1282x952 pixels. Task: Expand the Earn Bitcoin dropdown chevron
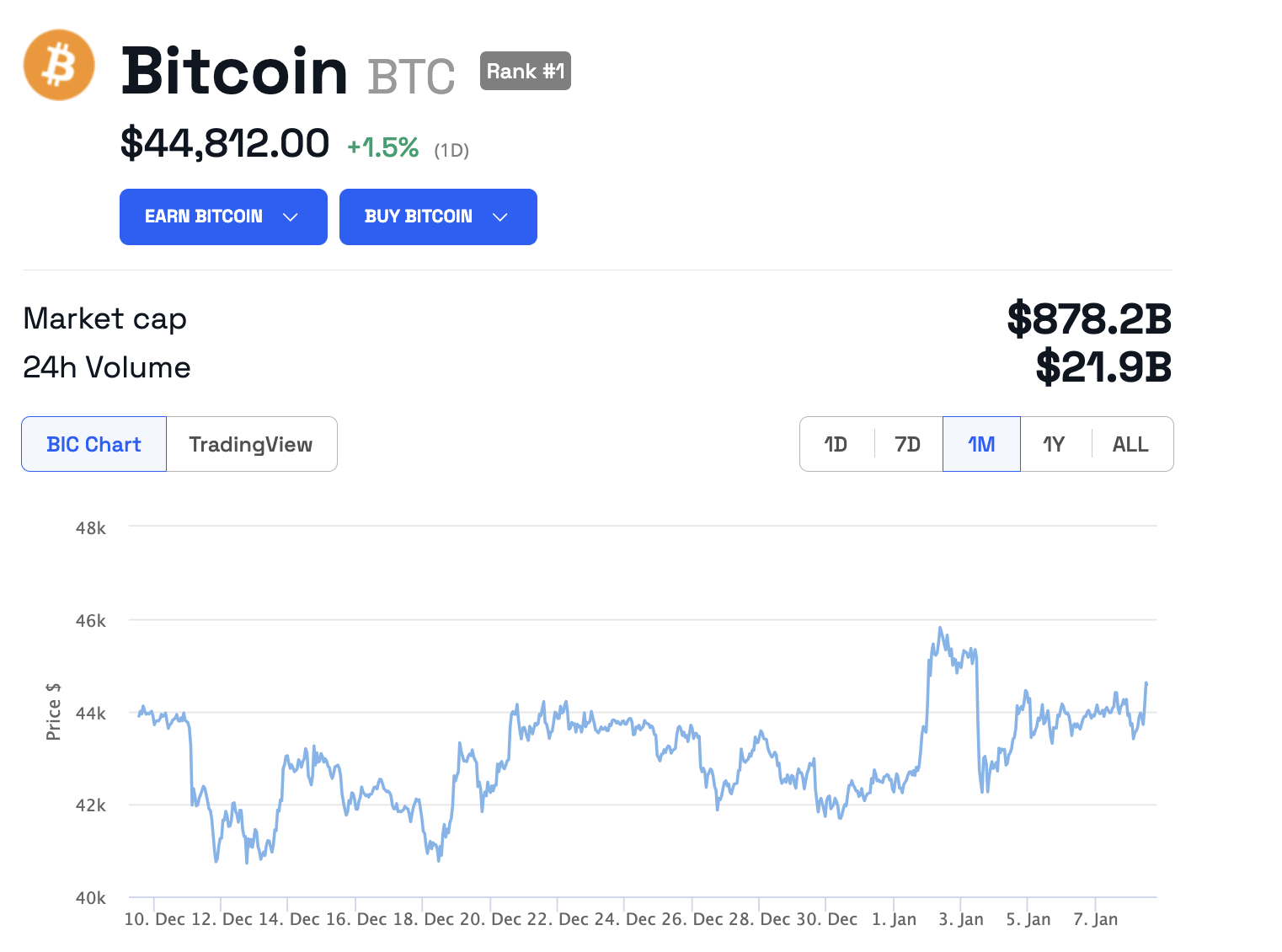coord(291,217)
